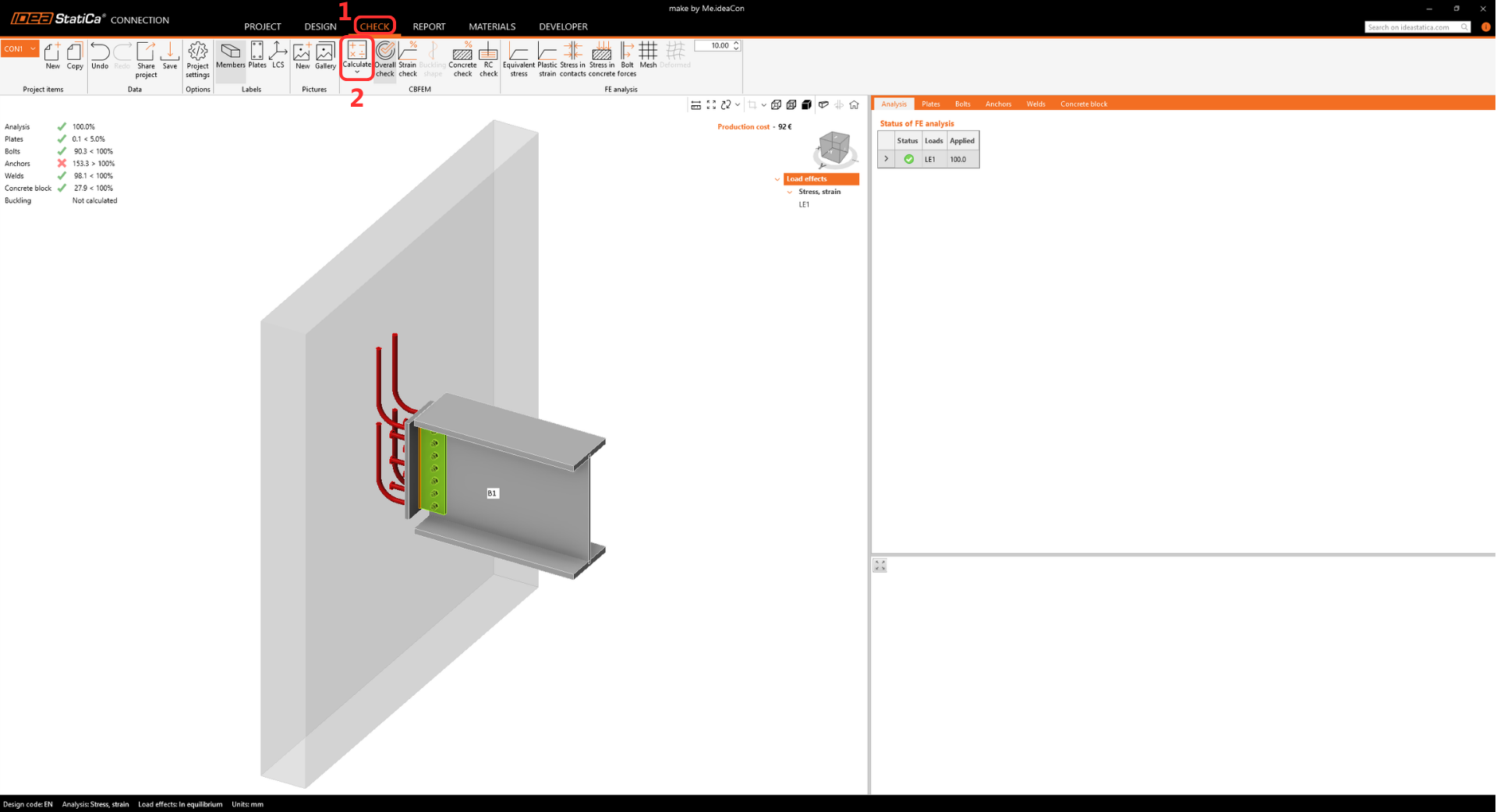Viewport: 1497px width, 812px height.
Task: Click the orange info notification icon
Action: click(x=1485, y=27)
